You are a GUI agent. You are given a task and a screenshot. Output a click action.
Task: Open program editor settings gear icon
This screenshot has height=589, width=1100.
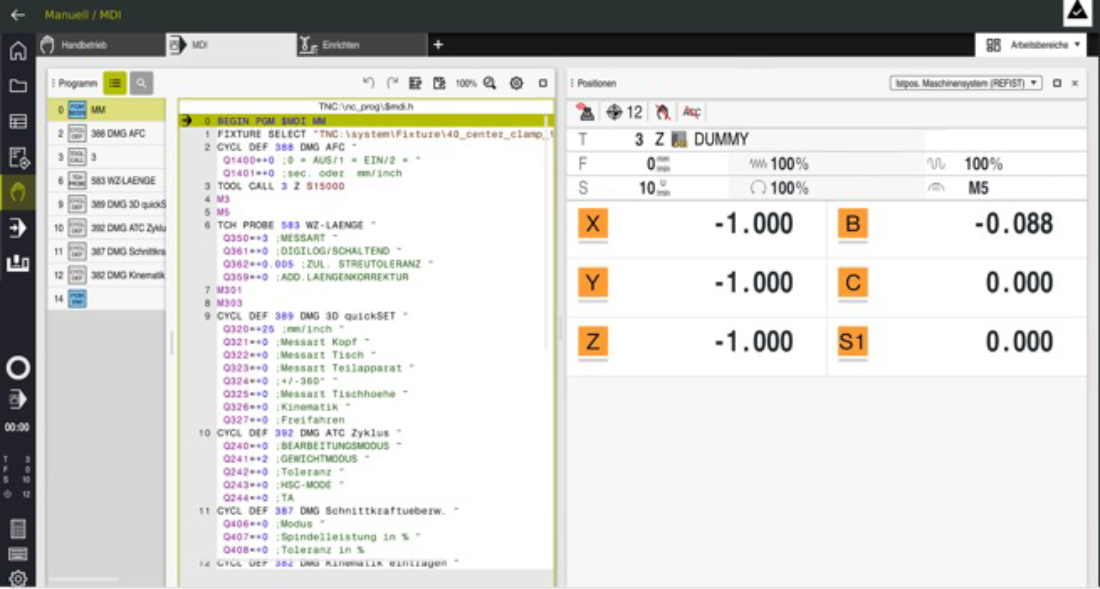(x=517, y=84)
